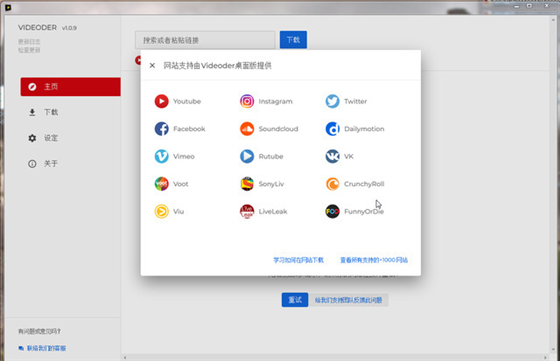Open the 联络我们的客服 contact support link
The image size is (560, 361).
pos(46,348)
